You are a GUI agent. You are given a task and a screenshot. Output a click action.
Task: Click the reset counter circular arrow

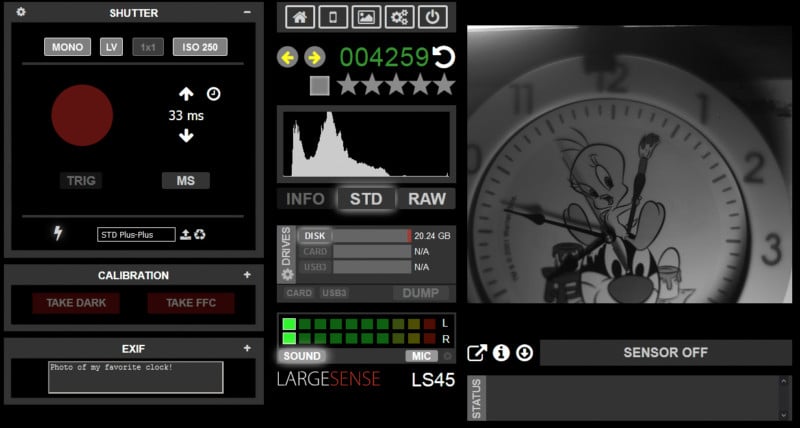444,57
